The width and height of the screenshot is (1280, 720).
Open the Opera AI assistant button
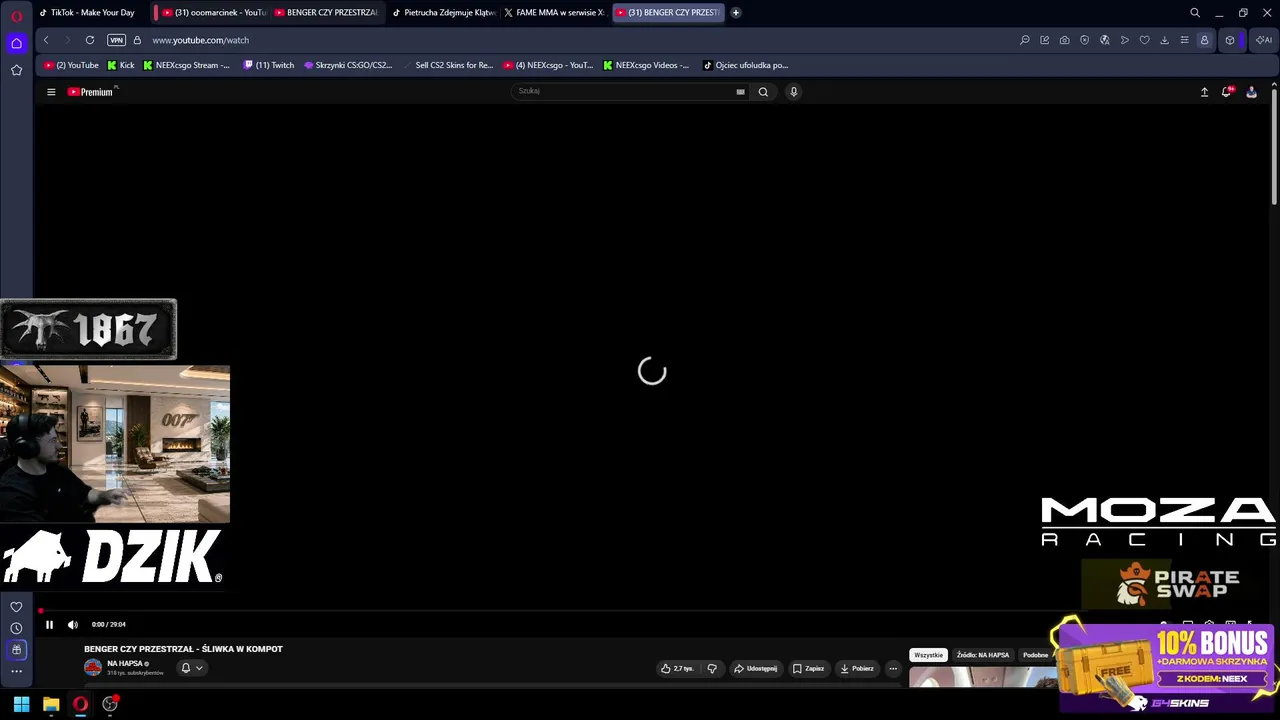point(1264,40)
